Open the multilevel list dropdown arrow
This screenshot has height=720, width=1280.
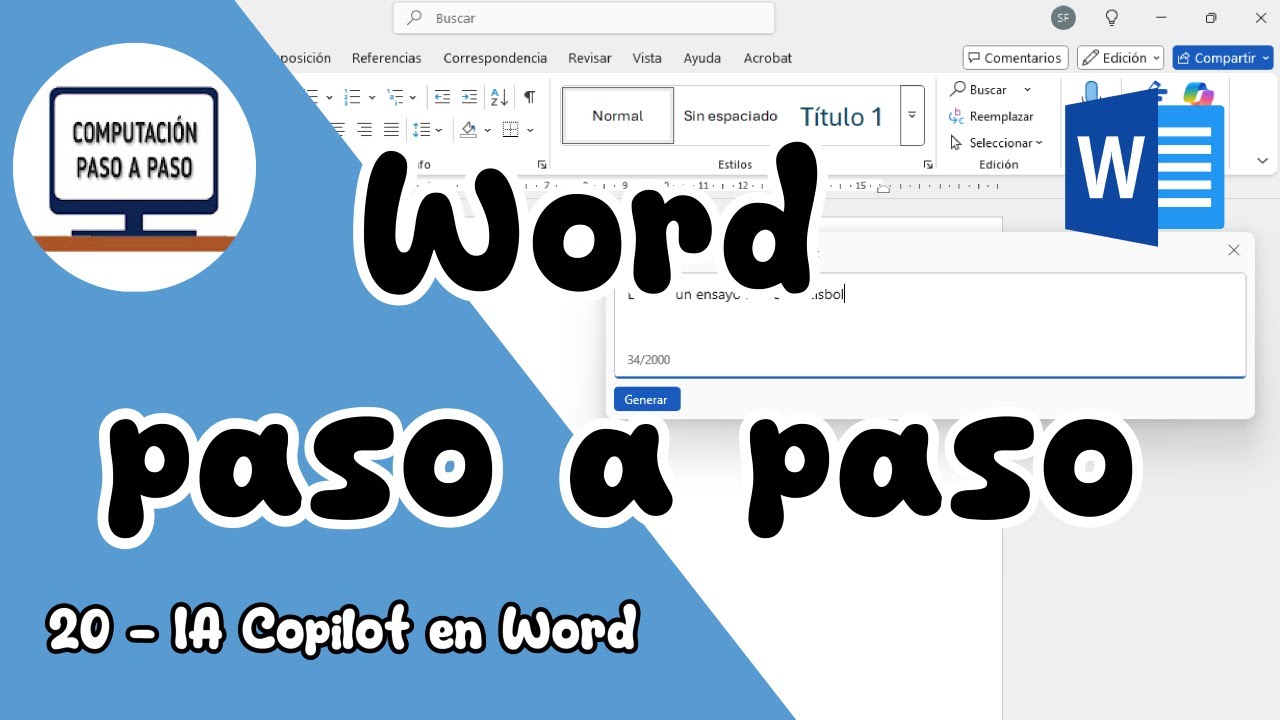click(413, 98)
